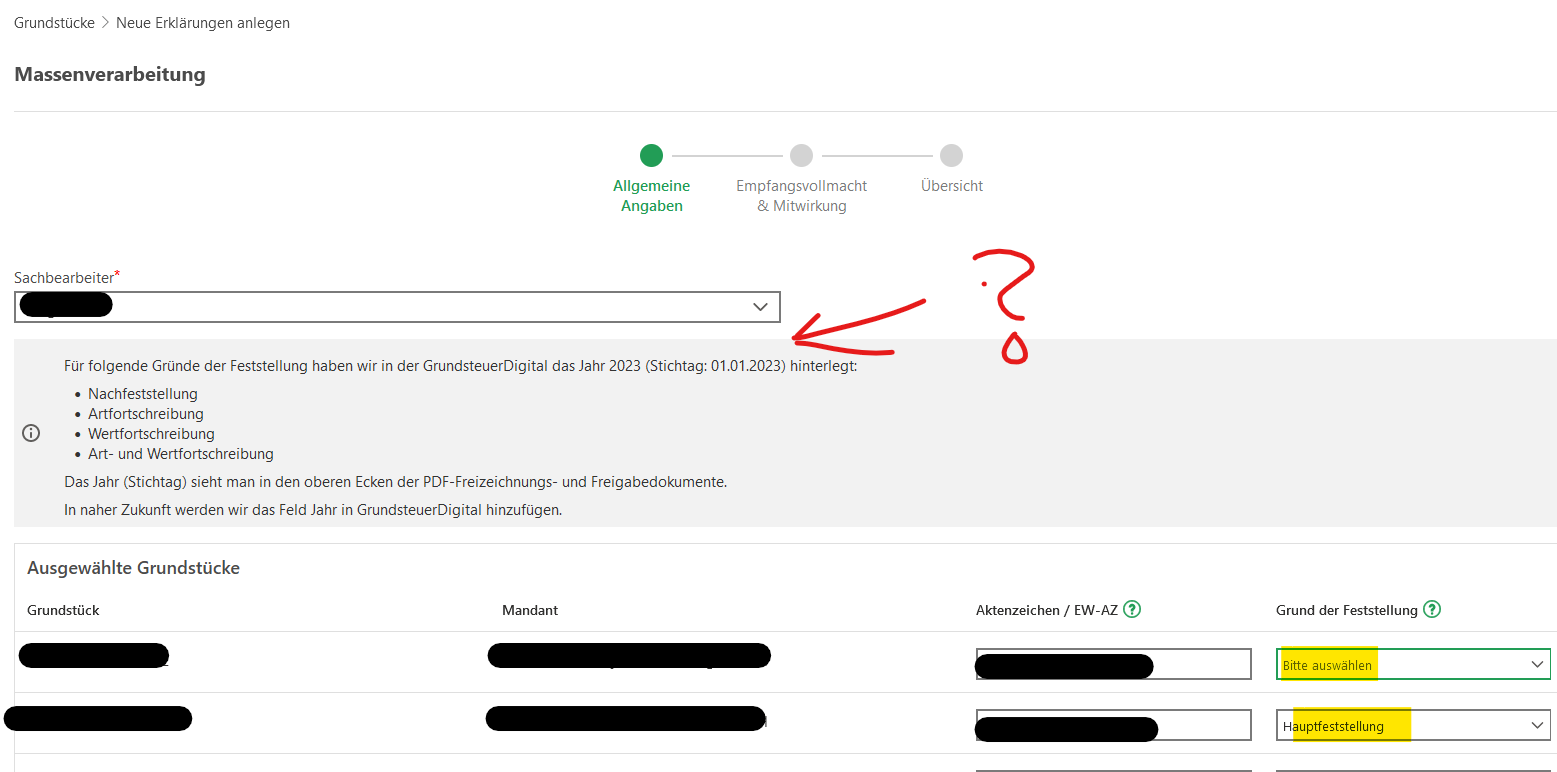Open the Sachbearbeiter dropdown
This screenshot has height=772, width=1557.
coord(397,307)
